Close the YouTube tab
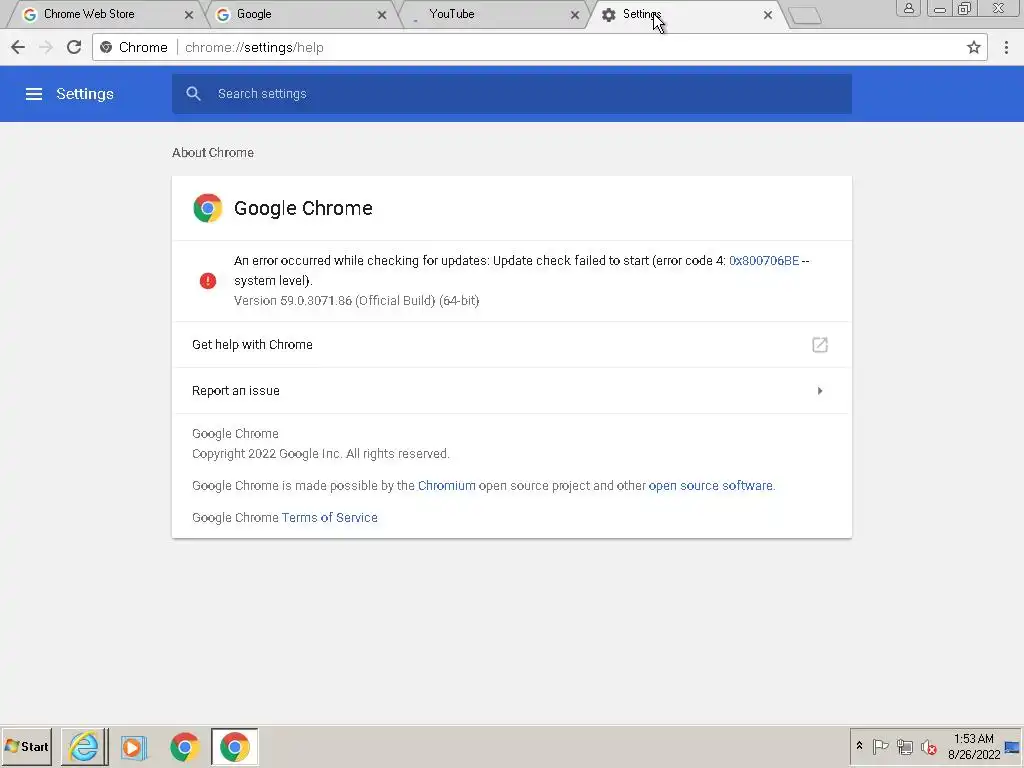Screen dimensions: 1024x768 575,14
